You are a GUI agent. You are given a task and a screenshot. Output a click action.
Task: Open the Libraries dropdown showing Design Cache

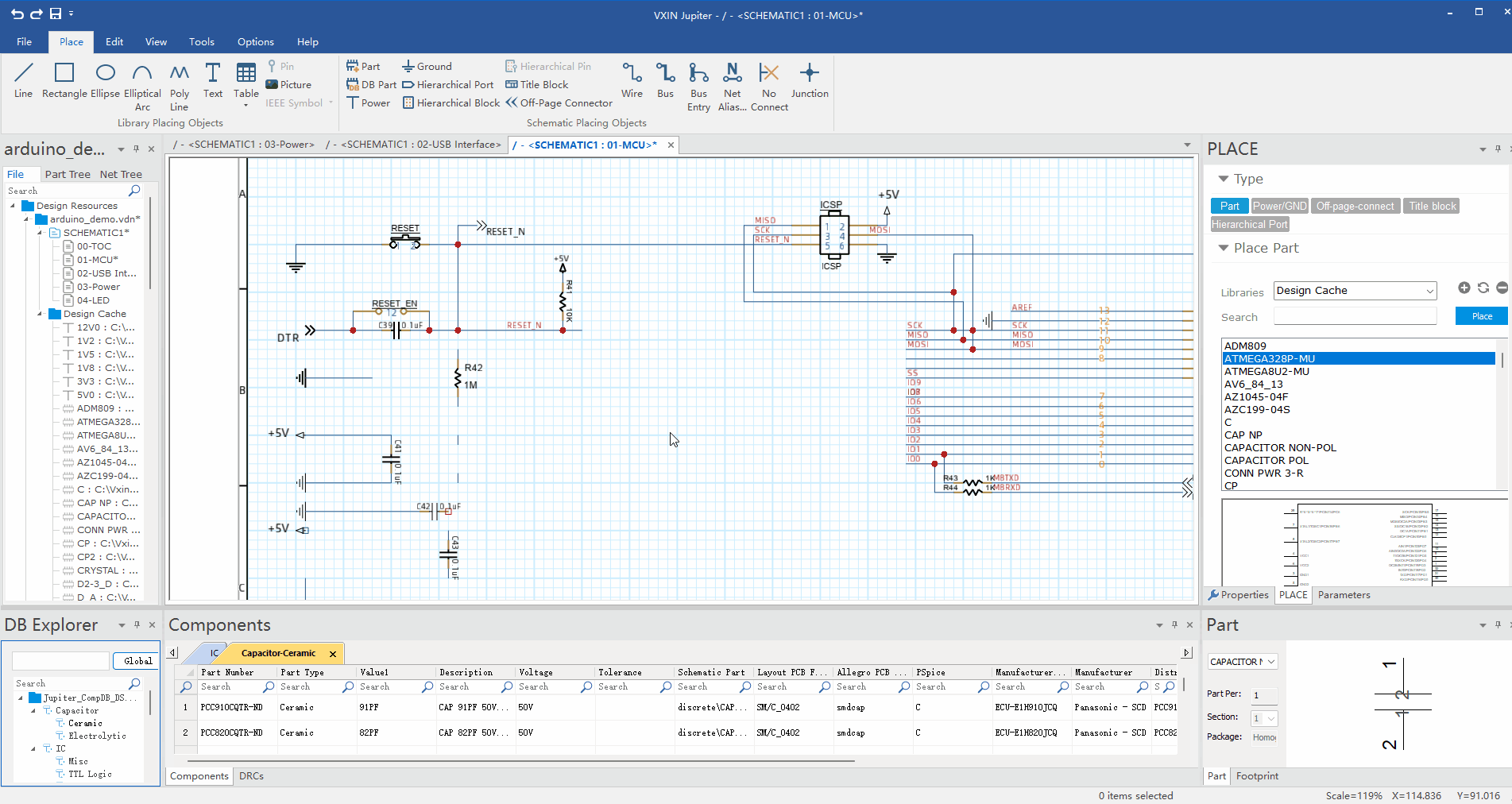(1355, 291)
